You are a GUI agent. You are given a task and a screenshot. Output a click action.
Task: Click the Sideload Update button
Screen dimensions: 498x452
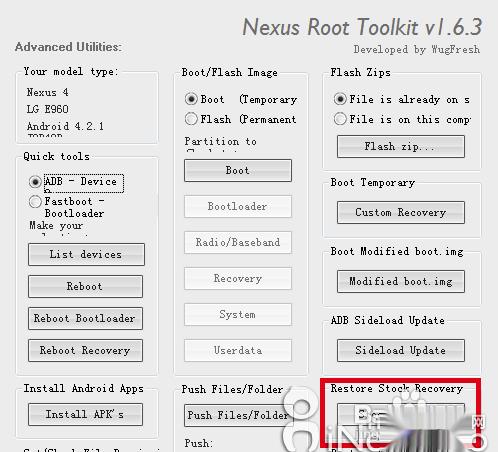[x=401, y=350]
